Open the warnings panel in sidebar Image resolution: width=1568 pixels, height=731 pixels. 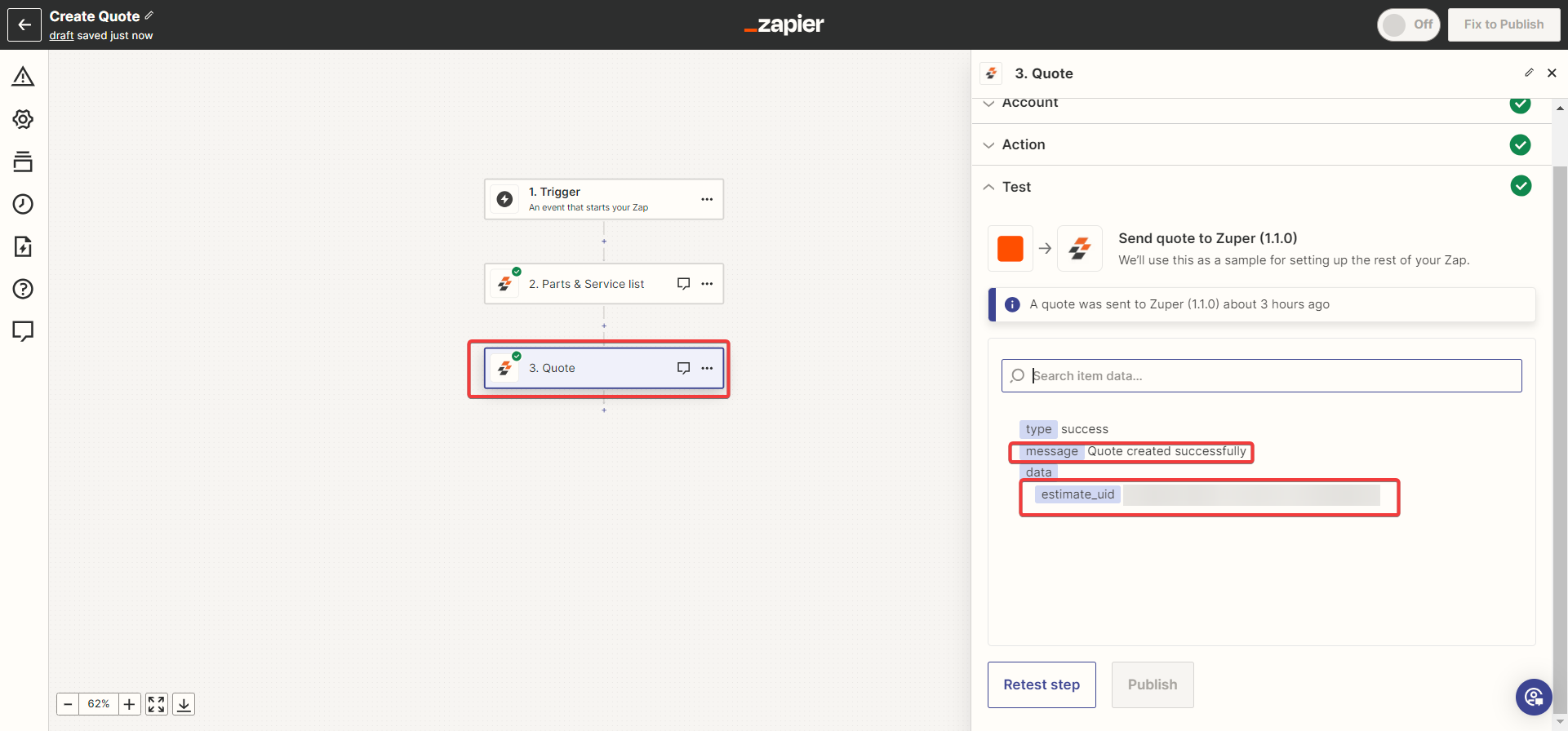tap(23, 77)
